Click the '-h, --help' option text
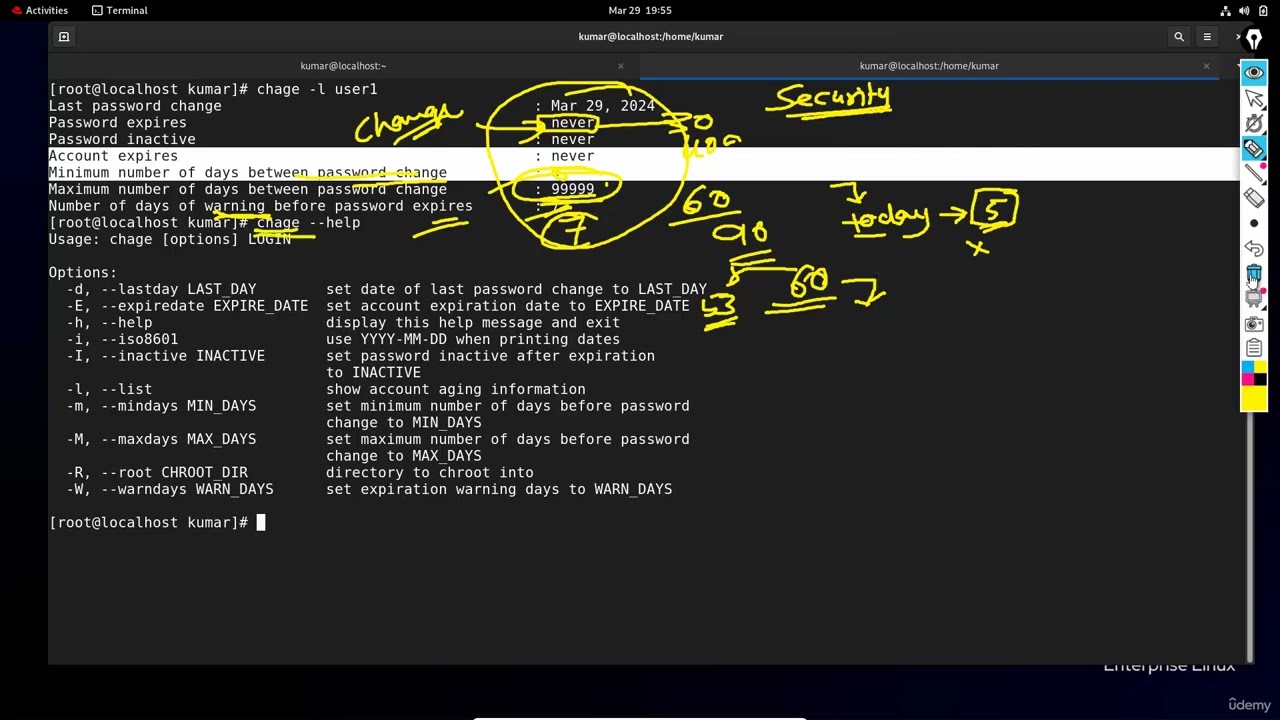This screenshot has height=720, width=1280. (x=109, y=323)
